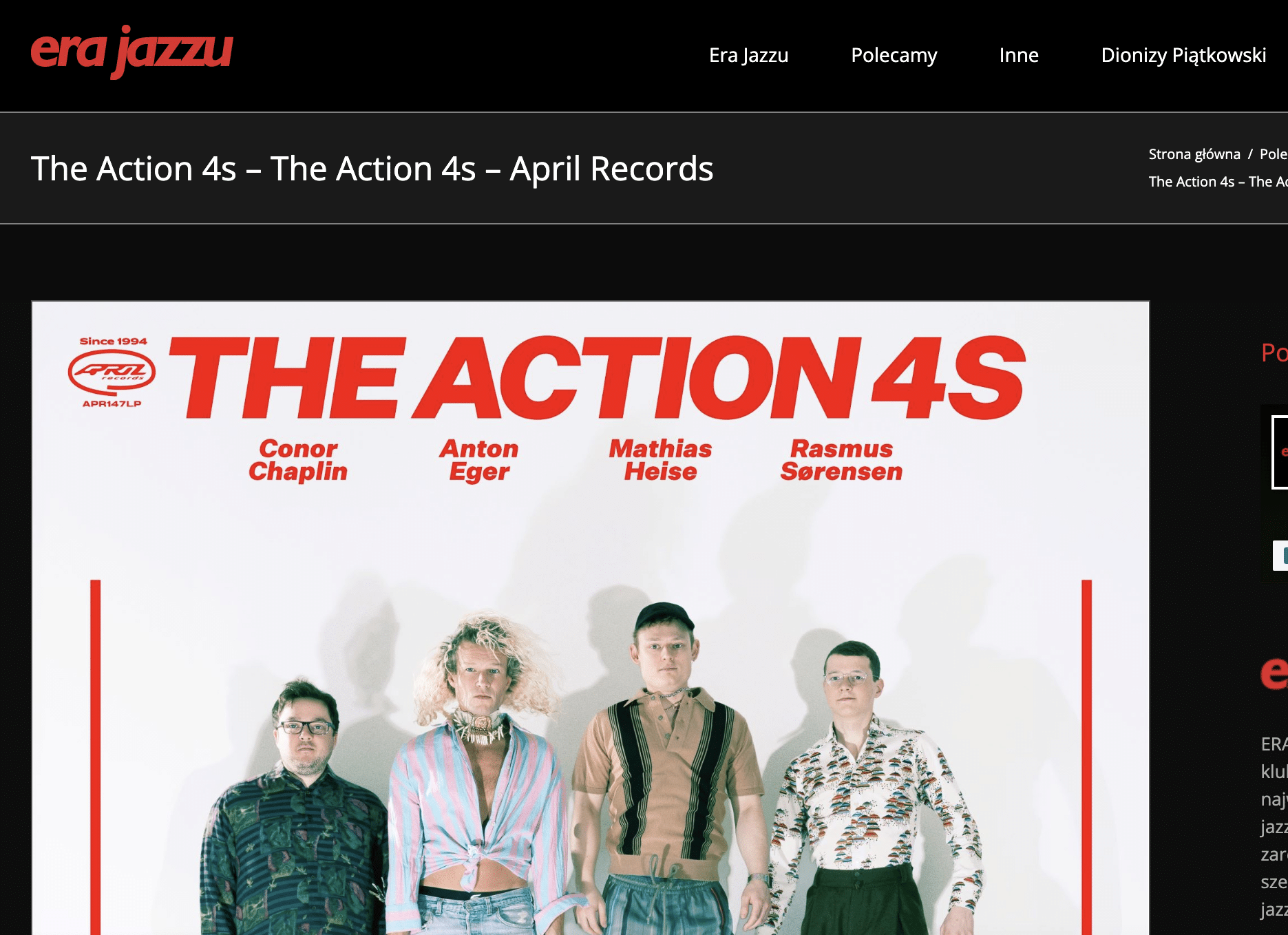Open the Era Jazzu menu
The image size is (1288, 935).
748,55
